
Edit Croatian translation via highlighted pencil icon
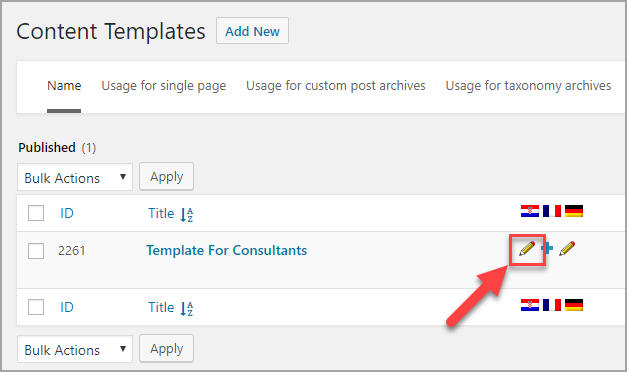527,249
